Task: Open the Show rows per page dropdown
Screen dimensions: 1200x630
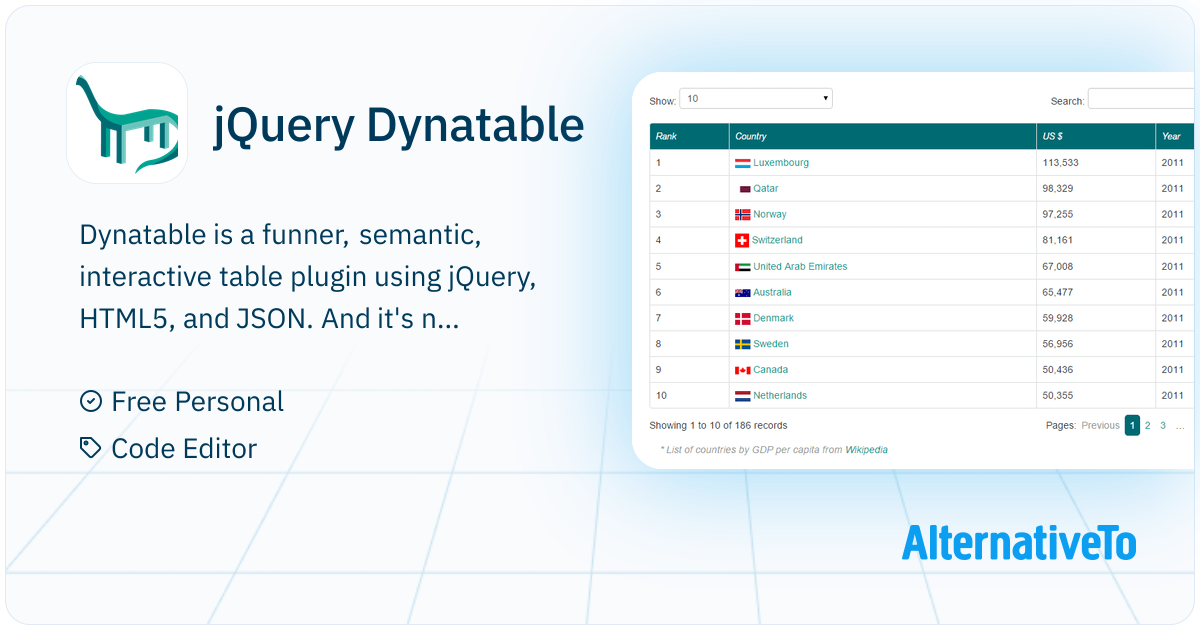Action: tap(756, 99)
